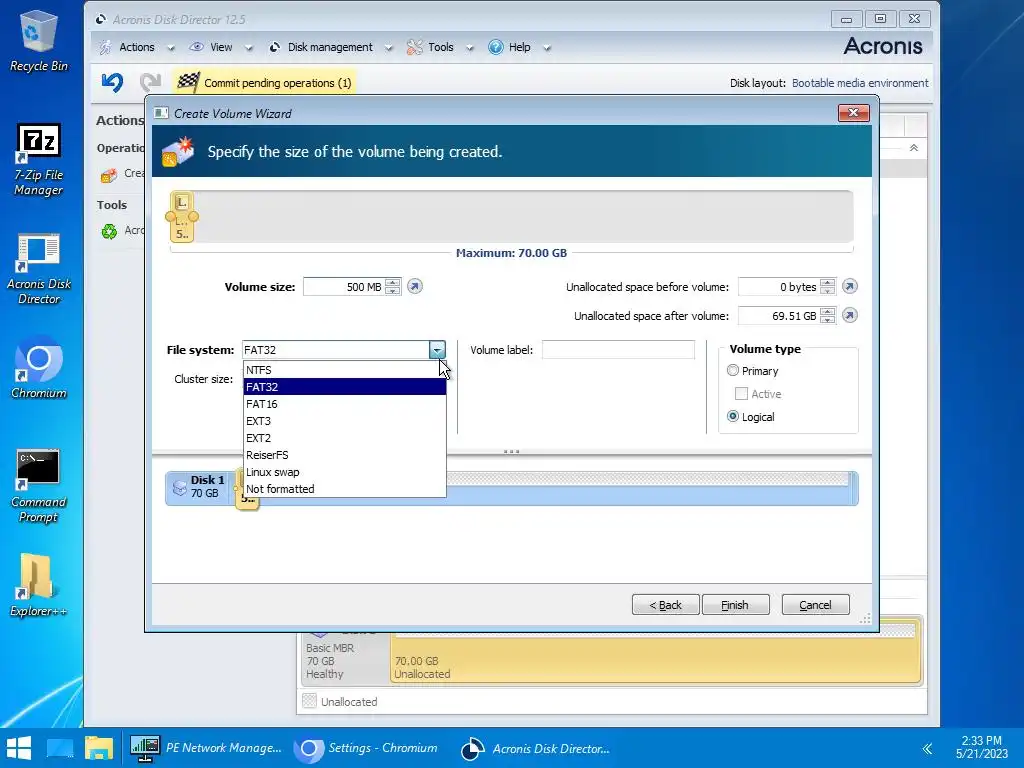
Task: Click the Finish button
Action: tap(735, 605)
